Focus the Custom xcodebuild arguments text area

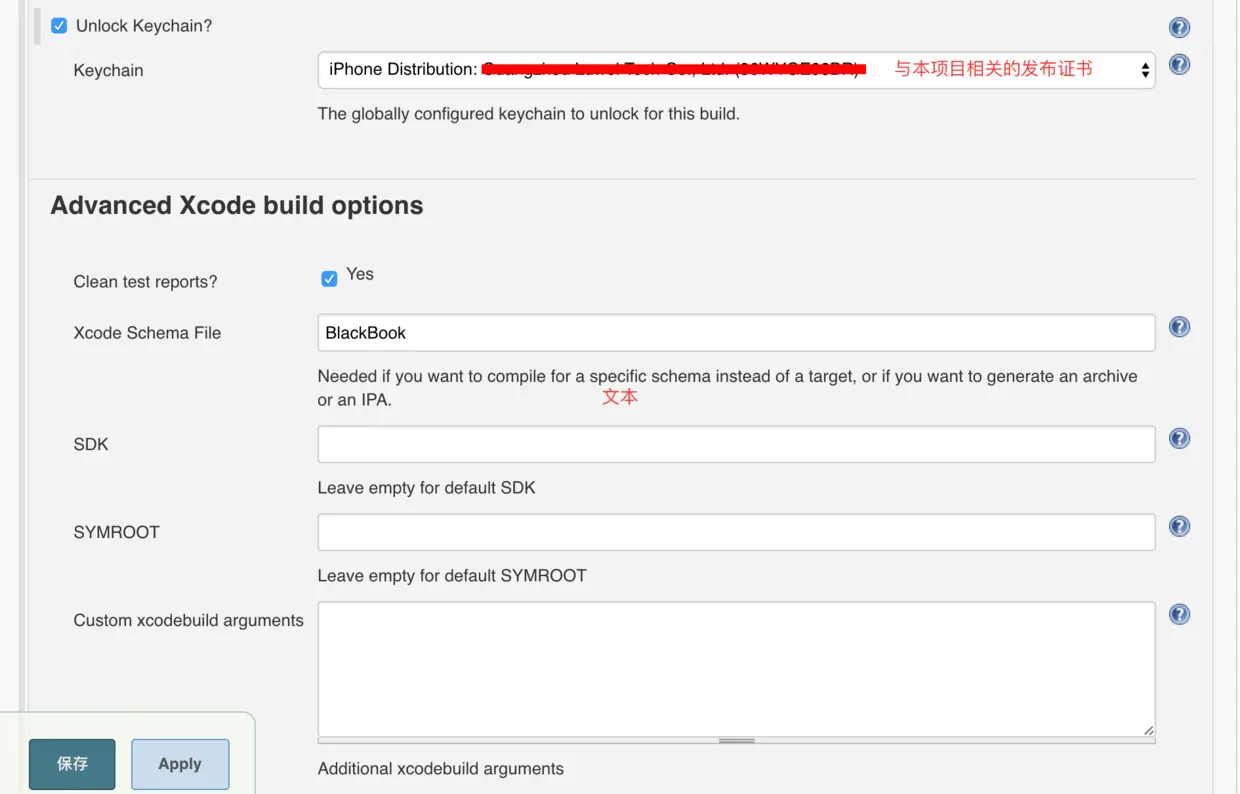pos(736,669)
